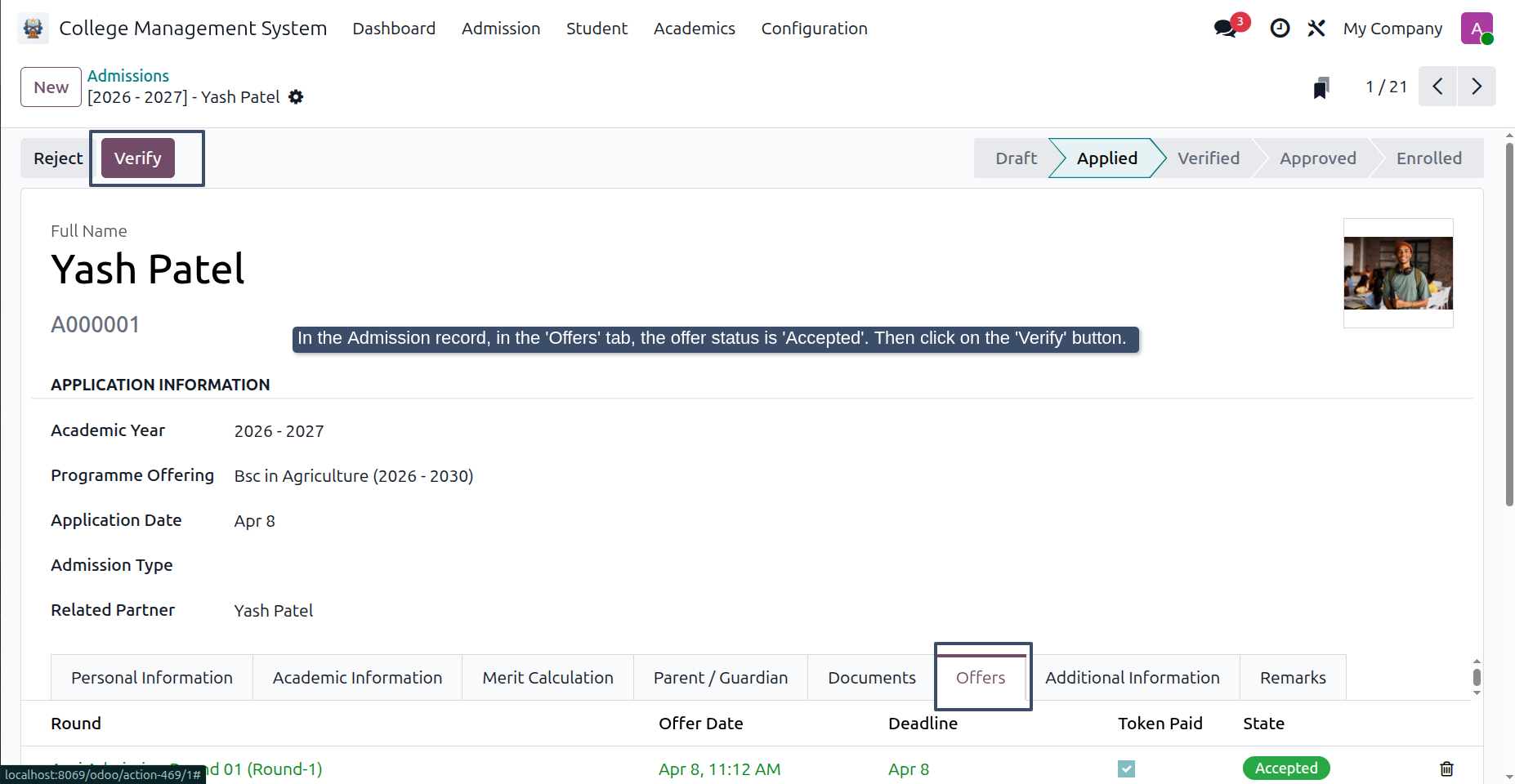Open the Configuration menu

point(815,29)
